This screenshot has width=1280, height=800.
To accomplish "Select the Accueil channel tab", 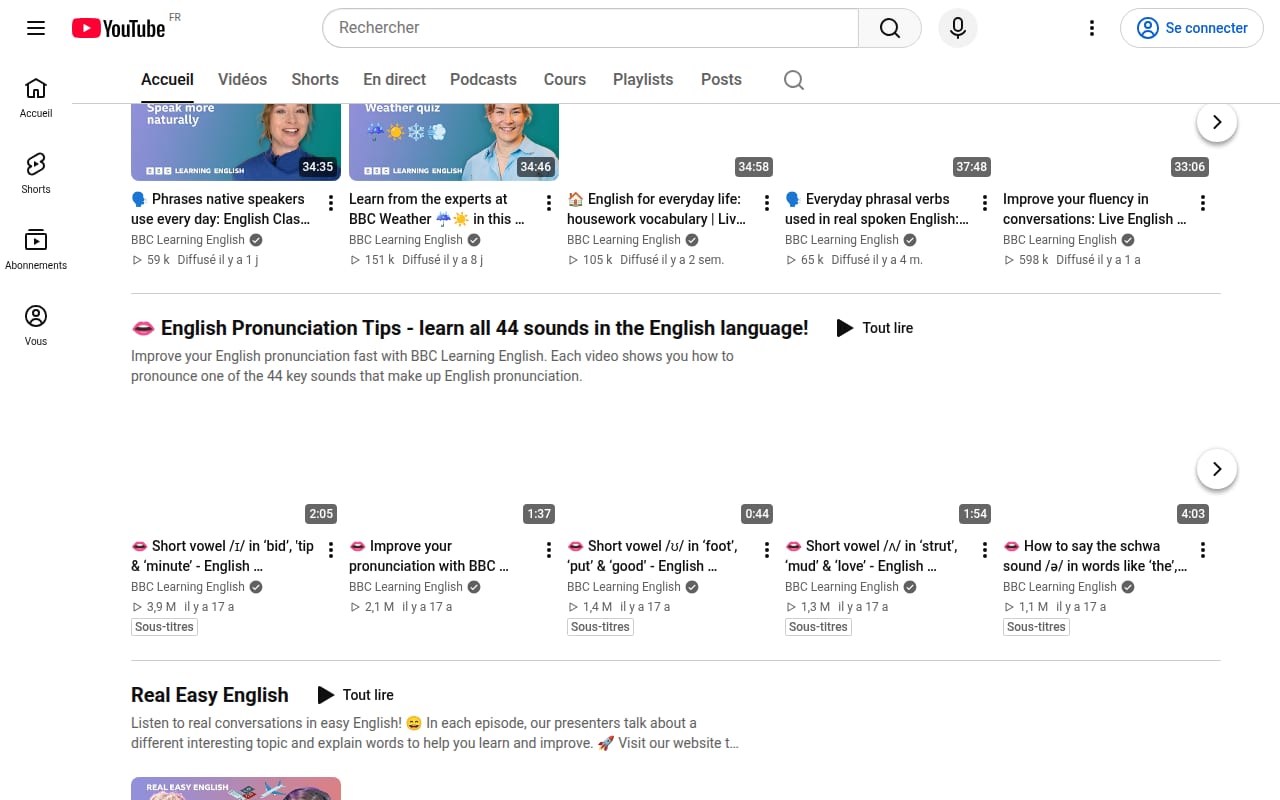I will [x=167, y=80].
